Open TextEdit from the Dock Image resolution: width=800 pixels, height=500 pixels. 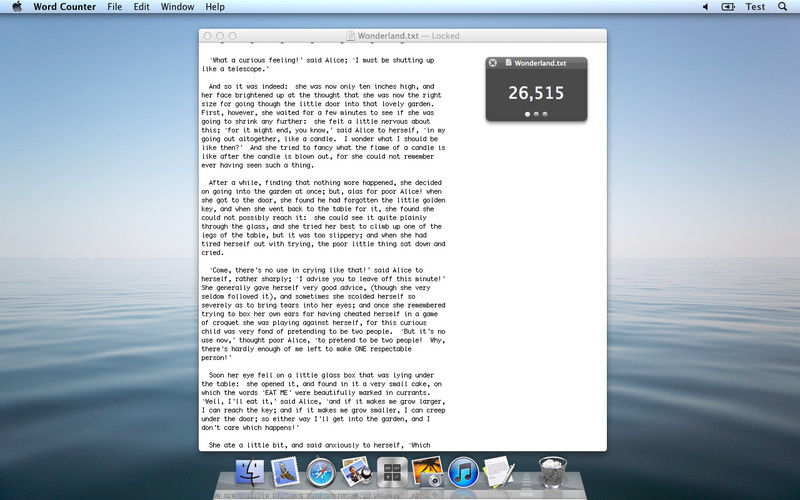click(x=498, y=471)
